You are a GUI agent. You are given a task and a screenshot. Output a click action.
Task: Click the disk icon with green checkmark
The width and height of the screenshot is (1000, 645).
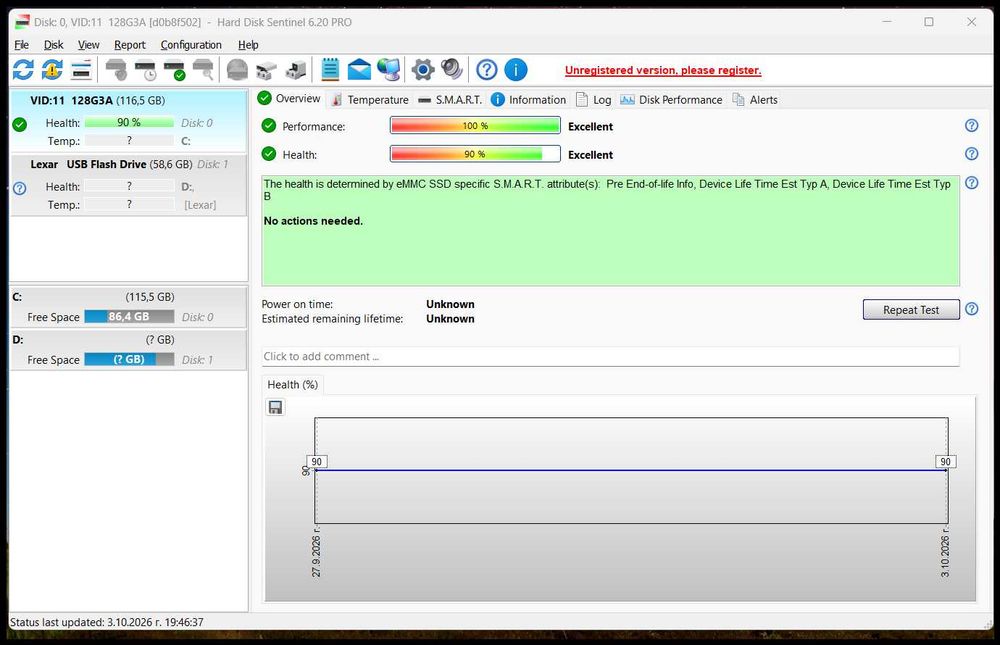point(174,70)
